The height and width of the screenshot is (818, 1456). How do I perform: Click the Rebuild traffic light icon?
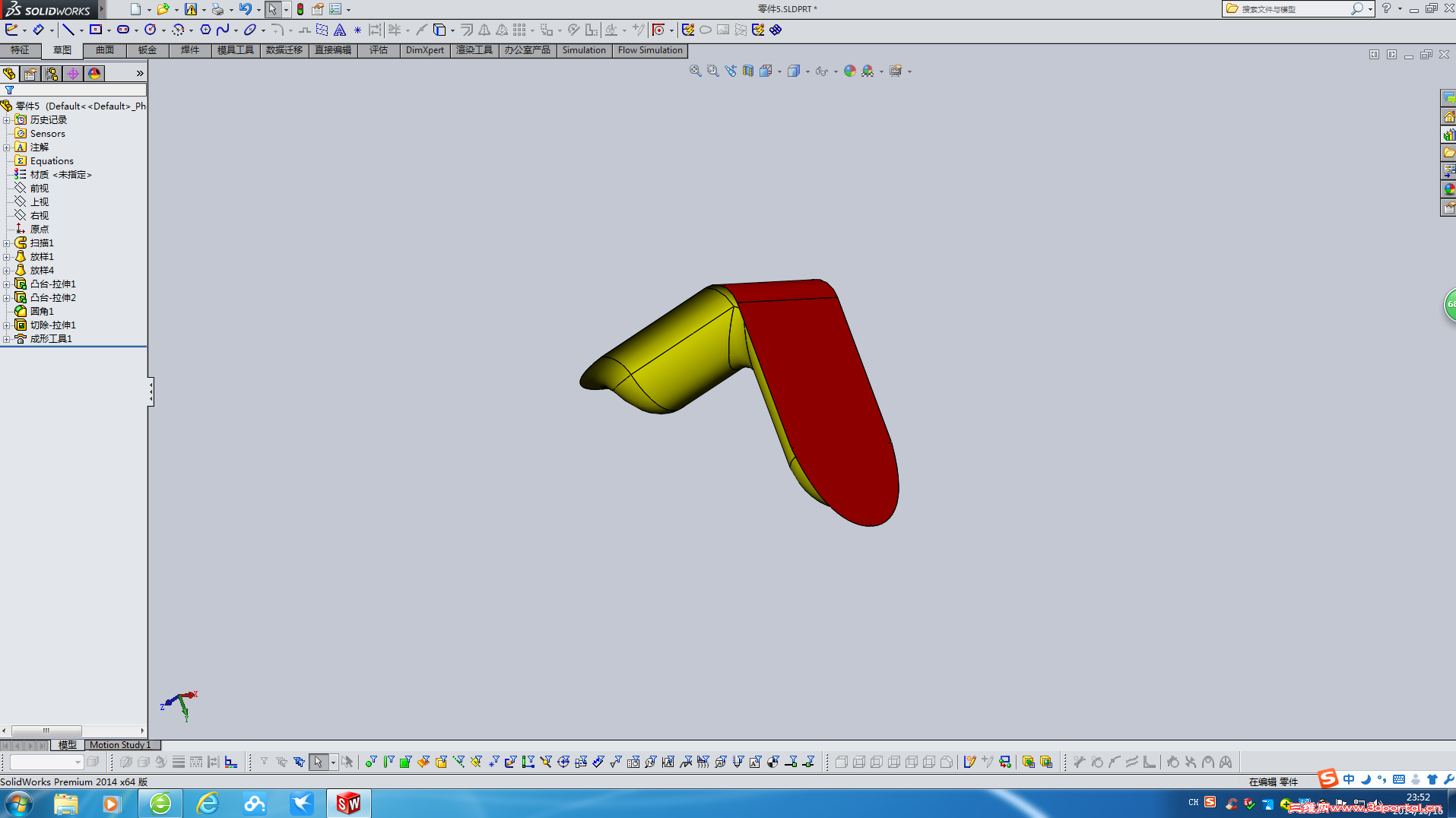coord(300,9)
